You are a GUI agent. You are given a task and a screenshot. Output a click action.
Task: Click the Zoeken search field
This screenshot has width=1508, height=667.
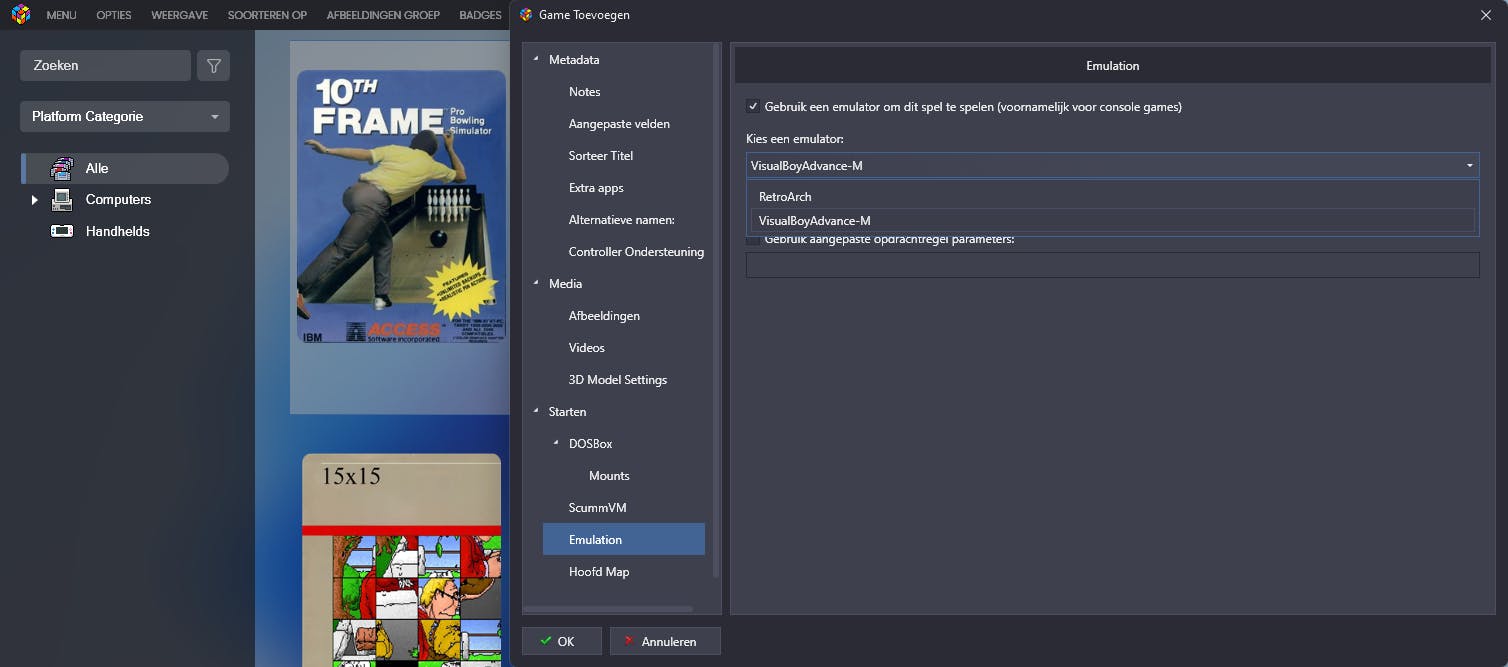pos(105,66)
